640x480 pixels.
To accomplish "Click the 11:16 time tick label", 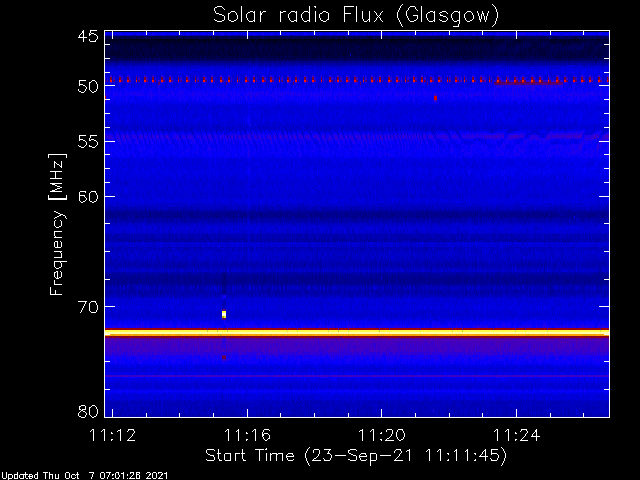I will (247, 435).
